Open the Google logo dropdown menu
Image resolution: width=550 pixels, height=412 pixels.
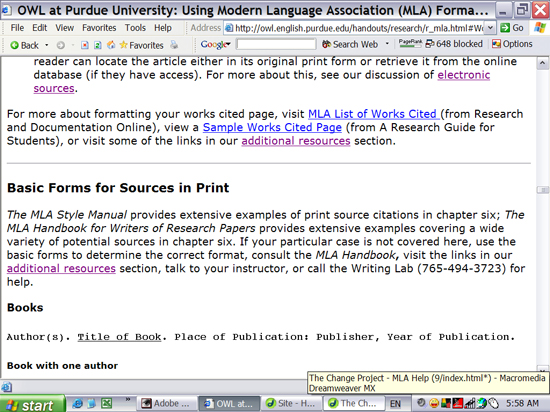point(215,44)
